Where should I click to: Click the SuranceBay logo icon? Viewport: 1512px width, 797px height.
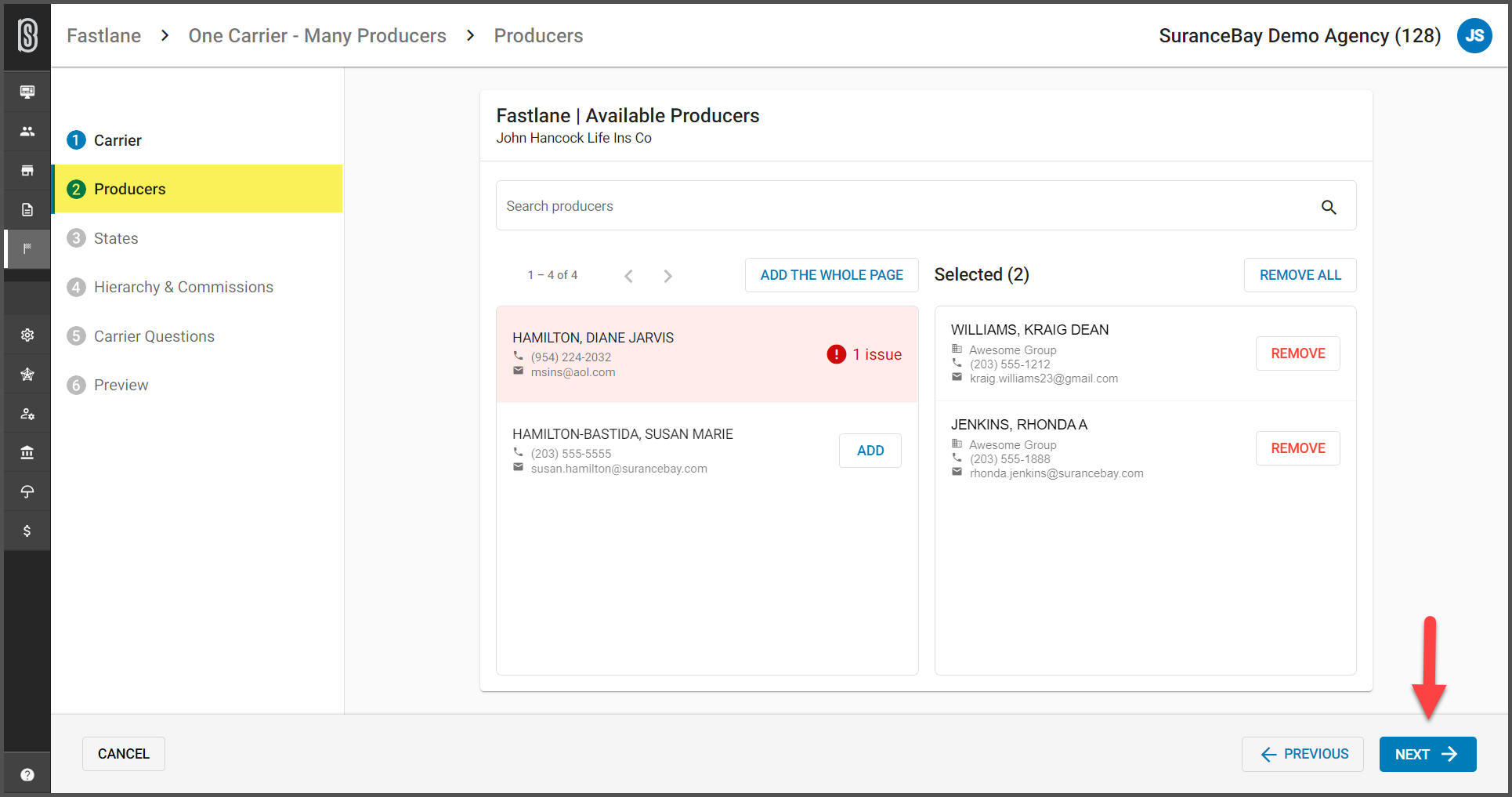coord(27,36)
